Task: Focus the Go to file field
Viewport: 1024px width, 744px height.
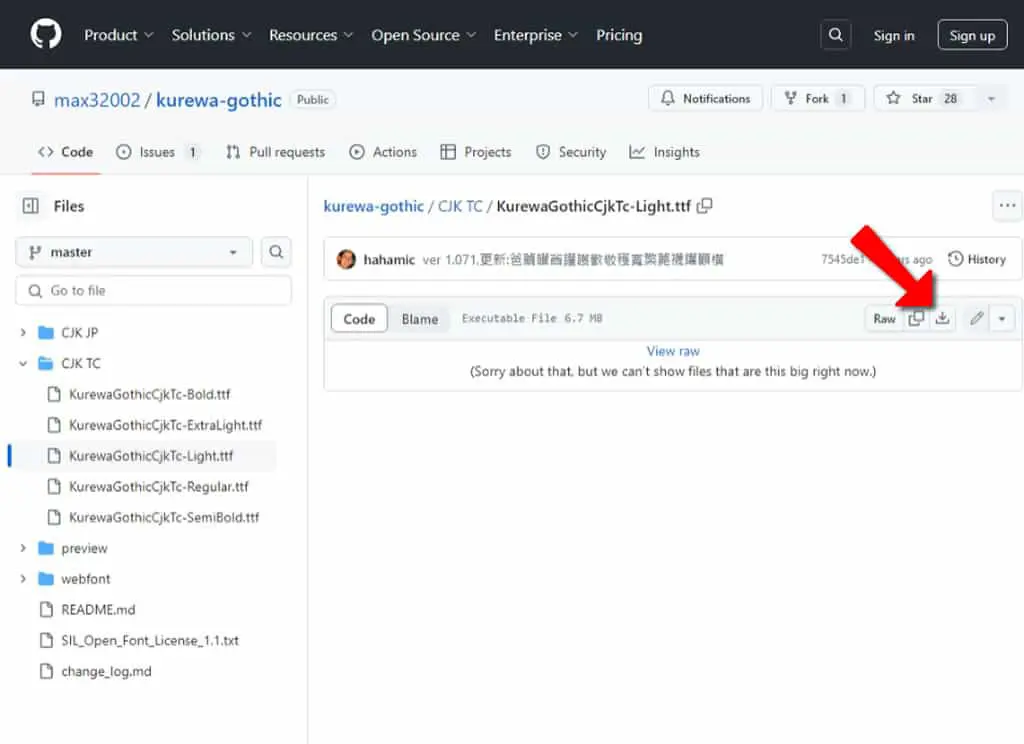Action: click(x=153, y=291)
